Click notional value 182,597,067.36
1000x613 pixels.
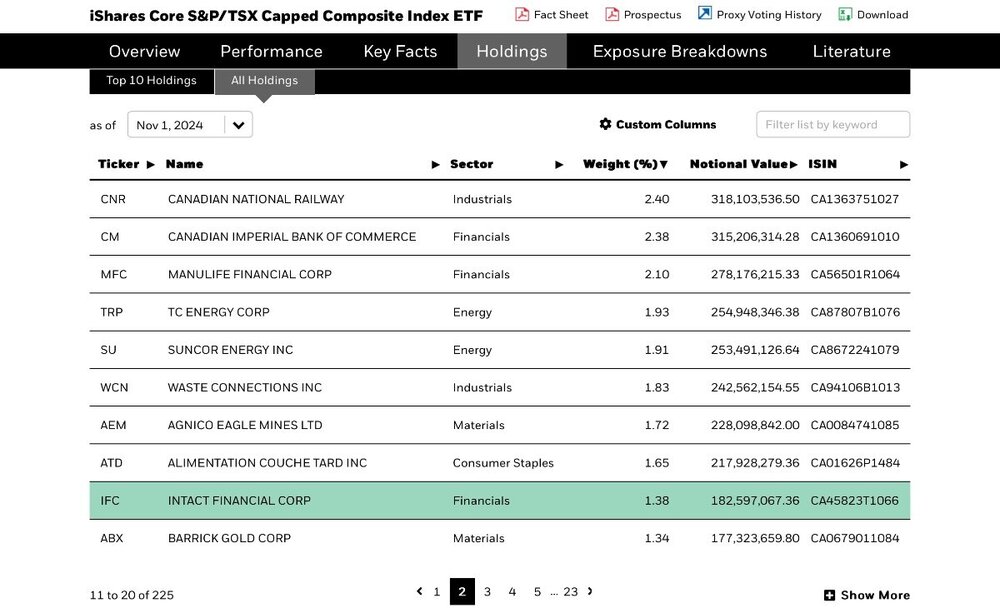(755, 500)
